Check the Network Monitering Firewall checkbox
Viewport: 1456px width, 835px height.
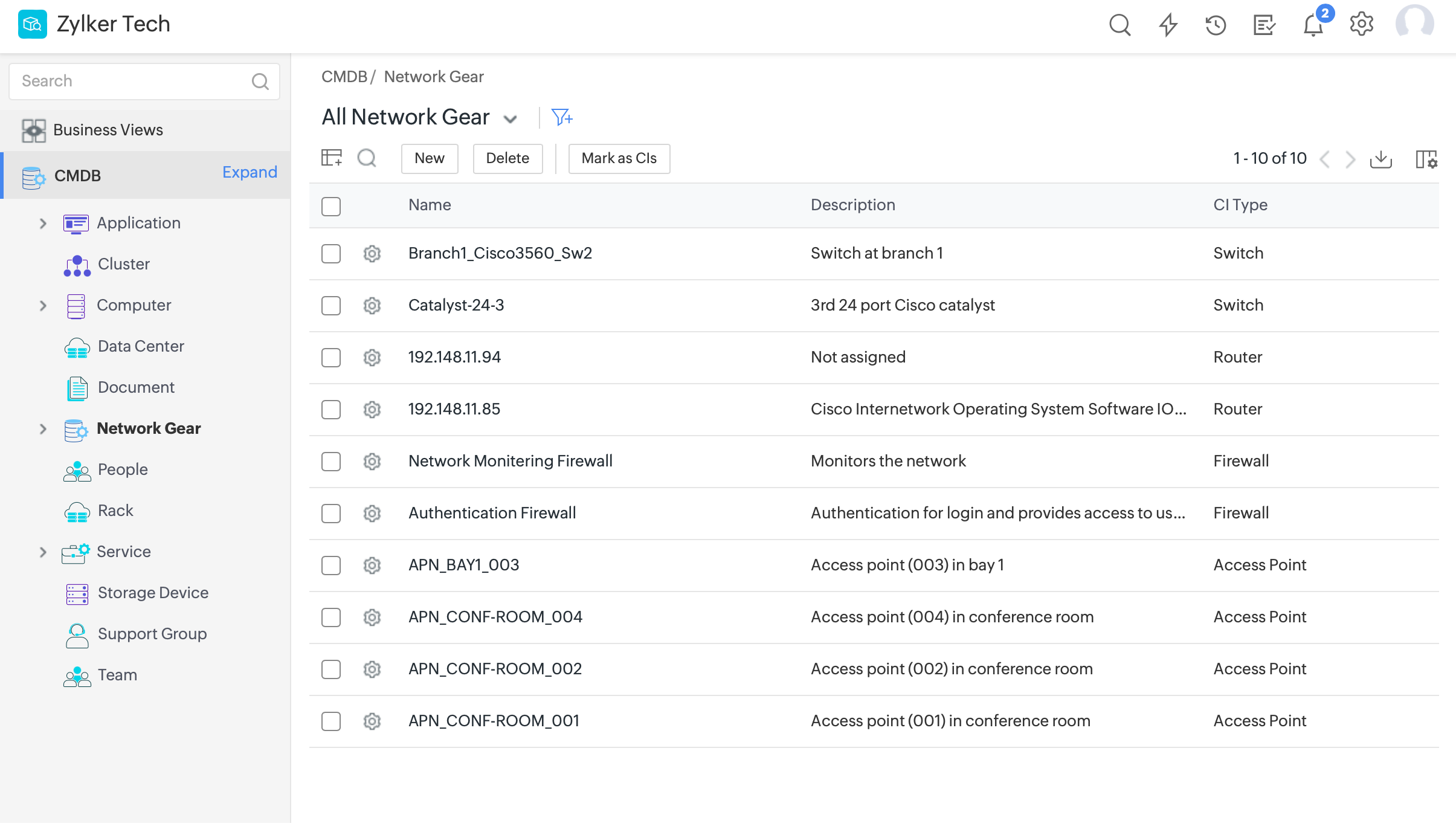[x=331, y=462]
